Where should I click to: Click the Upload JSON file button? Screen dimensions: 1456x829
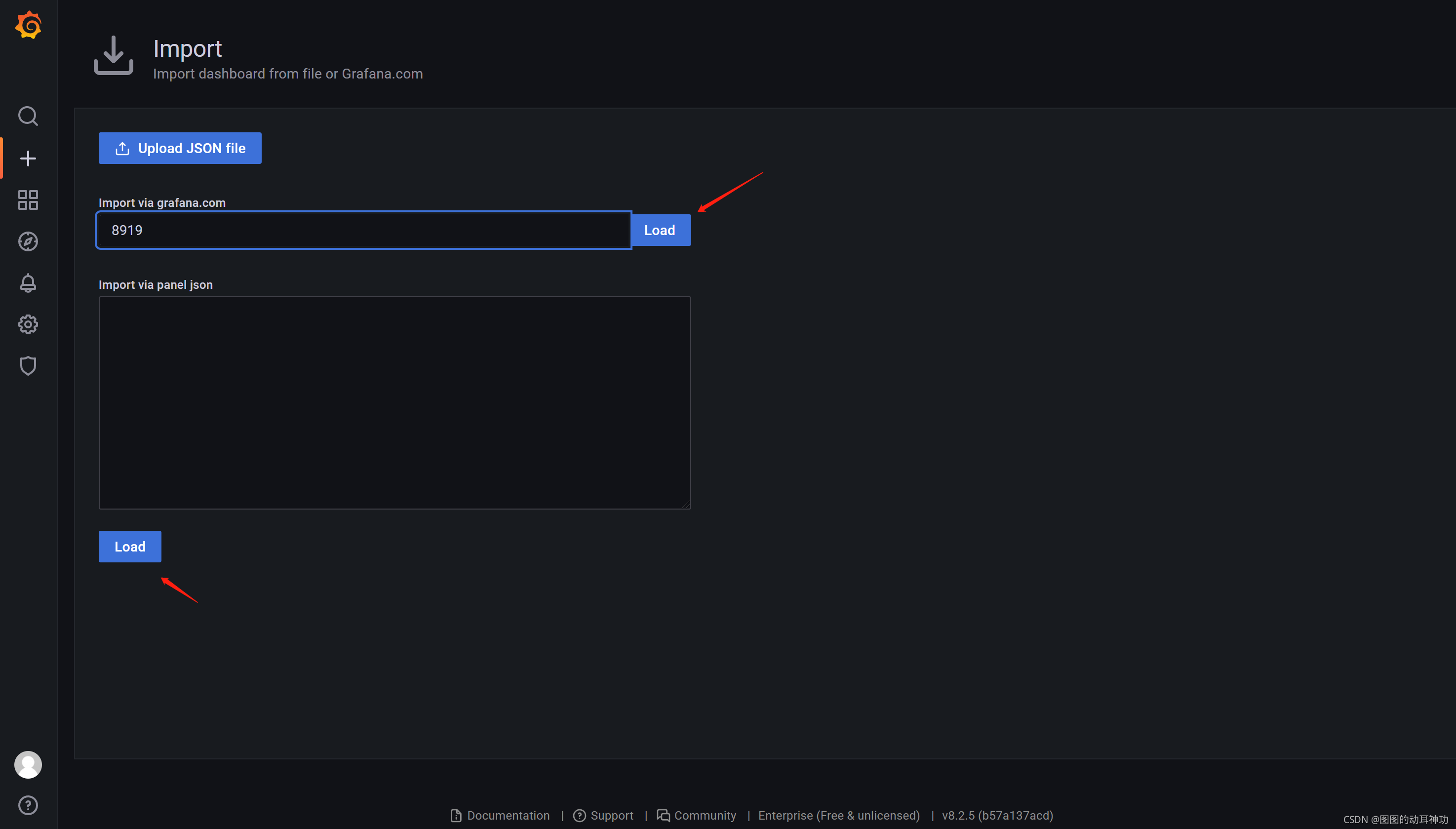coord(180,148)
